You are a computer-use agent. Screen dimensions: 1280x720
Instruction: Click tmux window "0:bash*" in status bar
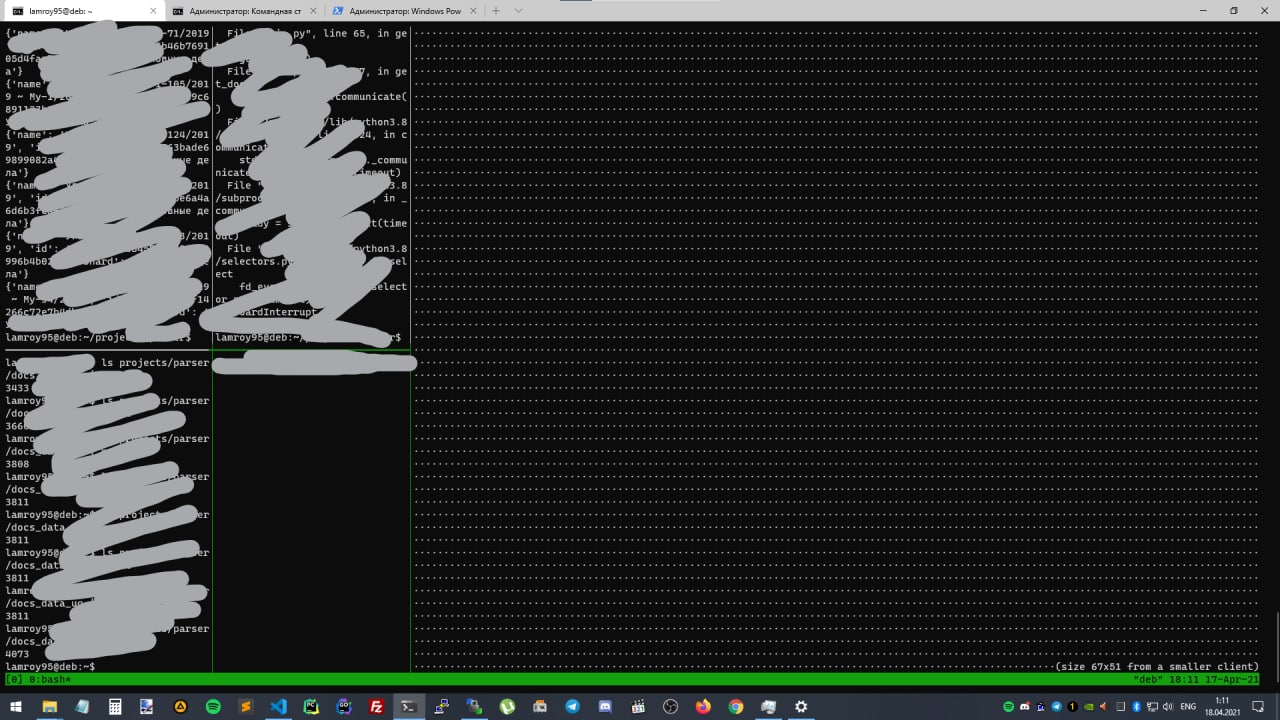[x=50, y=680]
